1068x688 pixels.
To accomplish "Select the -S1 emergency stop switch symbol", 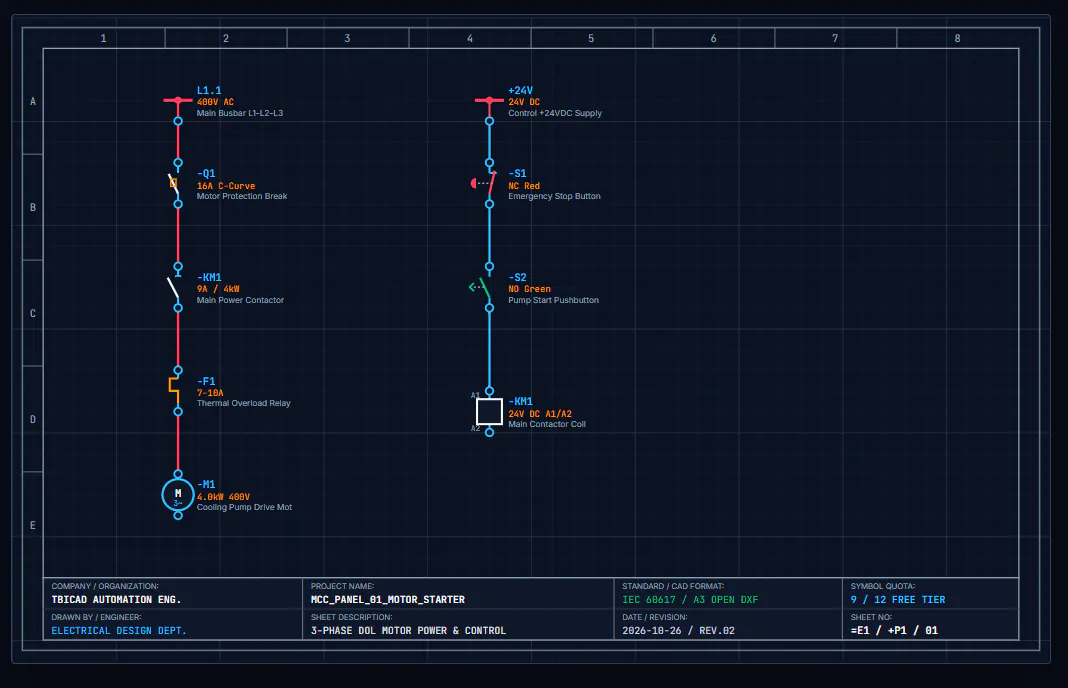I will (485, 183).
